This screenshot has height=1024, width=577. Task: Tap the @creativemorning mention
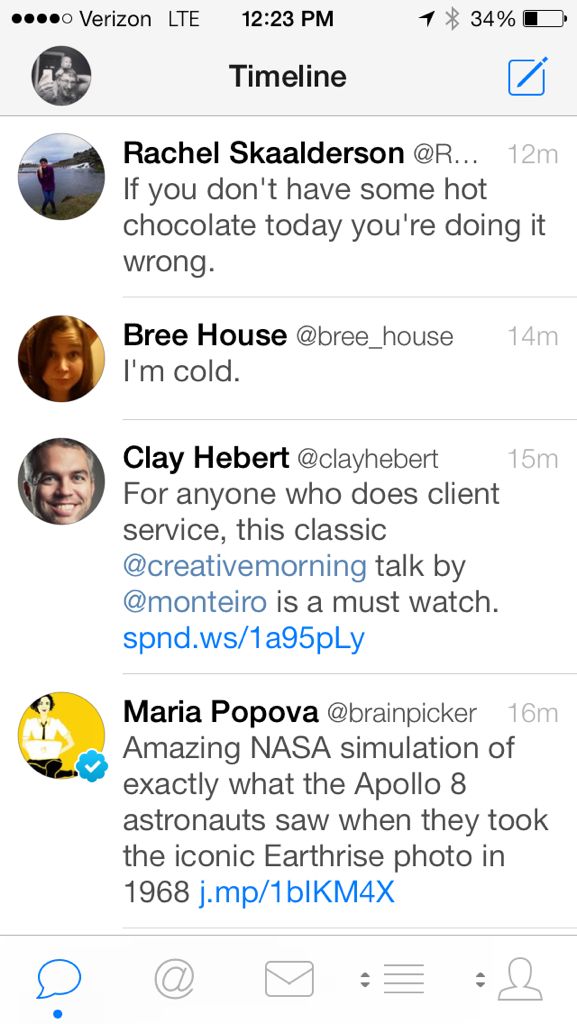point(245,566)
